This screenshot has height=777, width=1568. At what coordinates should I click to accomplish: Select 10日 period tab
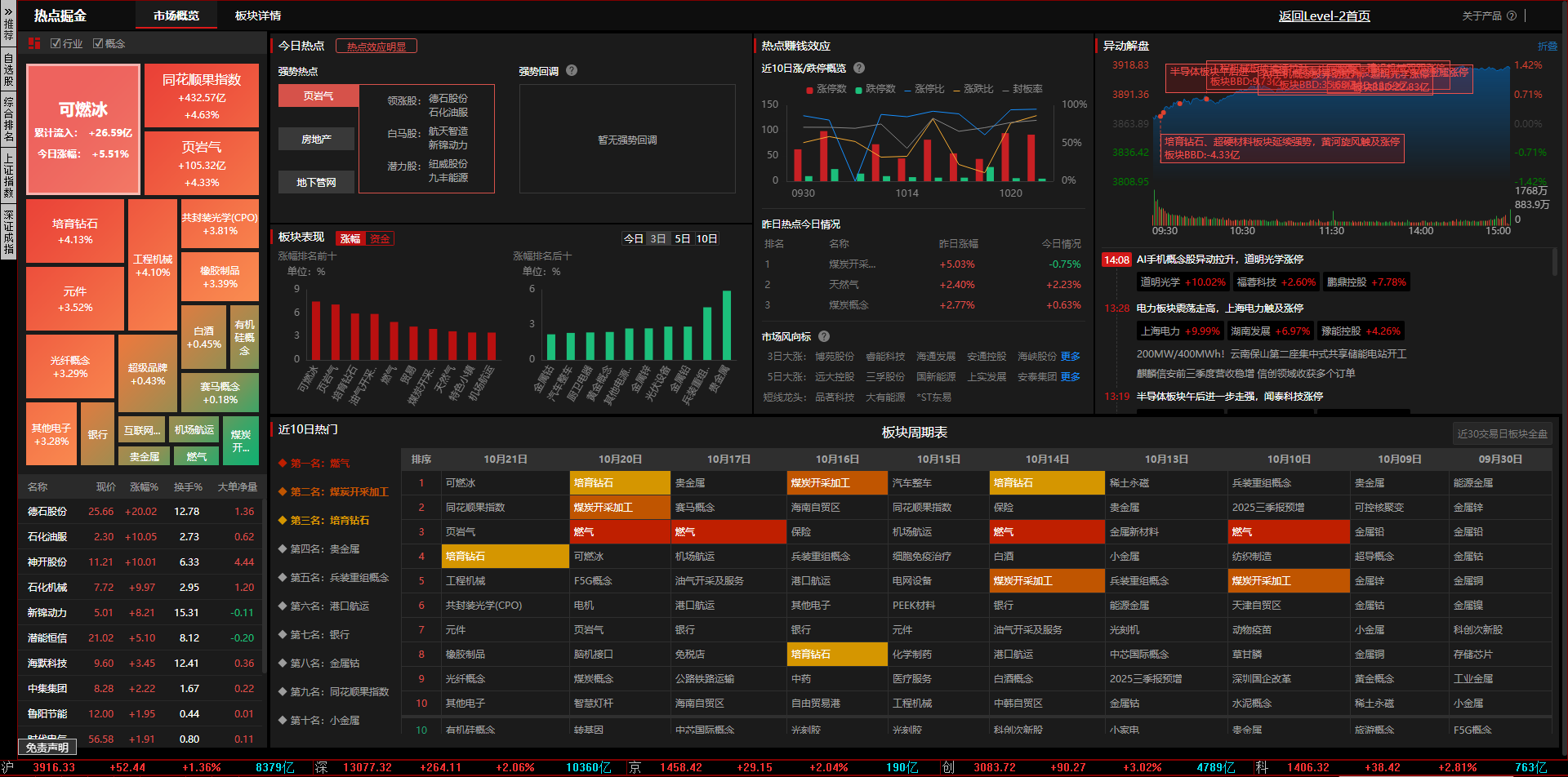click(x=706, y=238)
